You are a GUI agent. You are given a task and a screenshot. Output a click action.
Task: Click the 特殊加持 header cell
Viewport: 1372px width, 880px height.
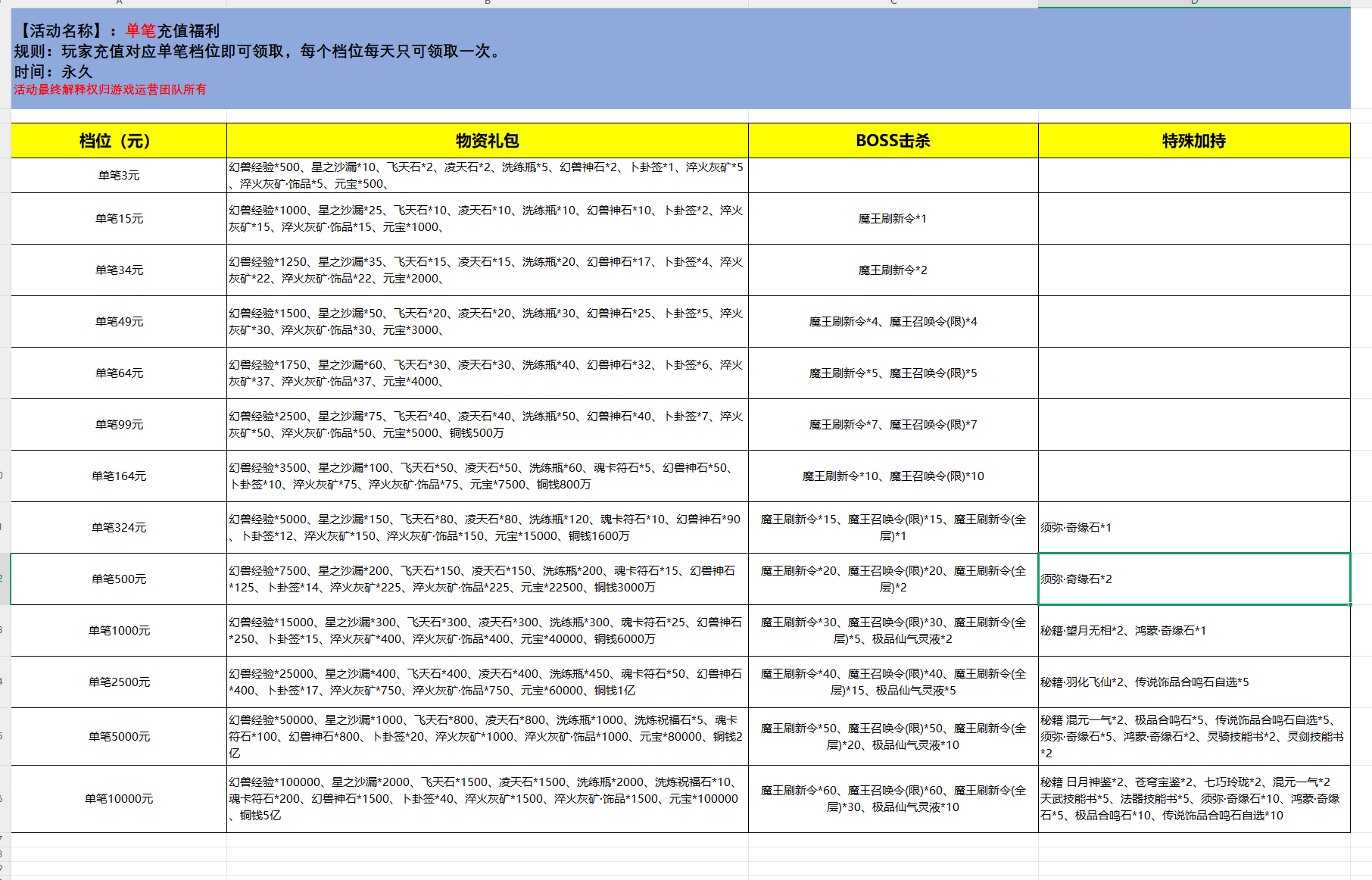point(1193,141)
